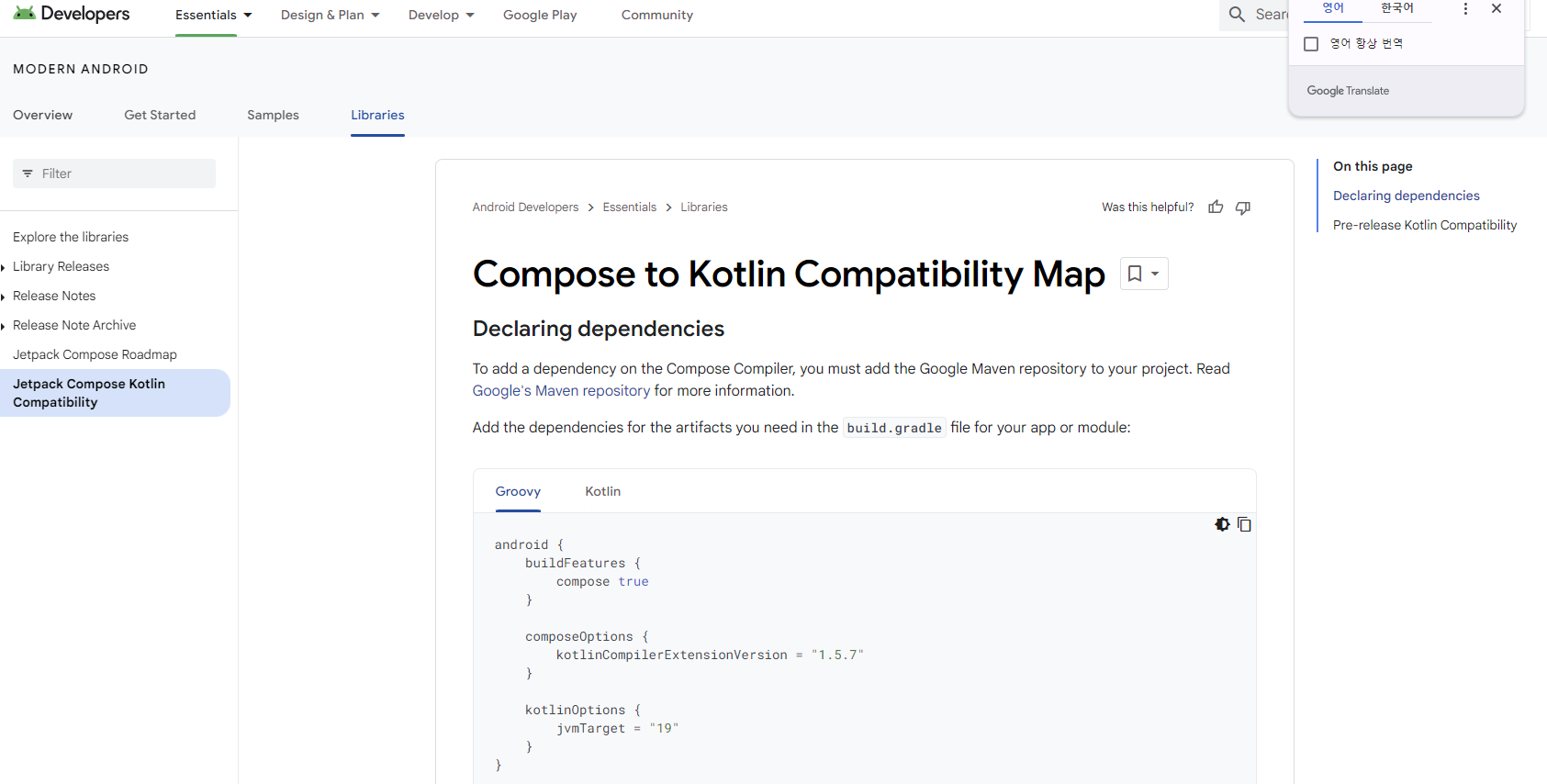Click the jvmTarget code line
1547x784 pixels.
tap(617, 728)
